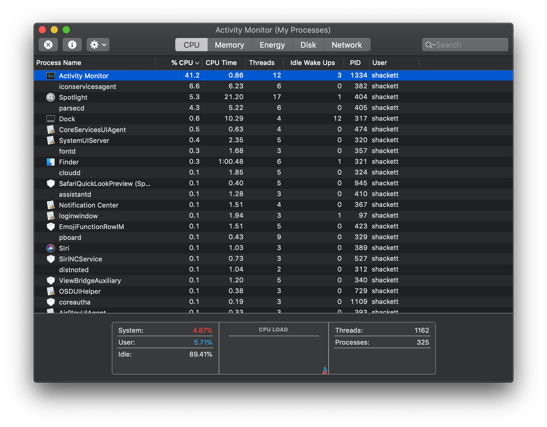Zoom window with green button
Viewport: 547px width, 427px height.
click(x=66, y=30)
